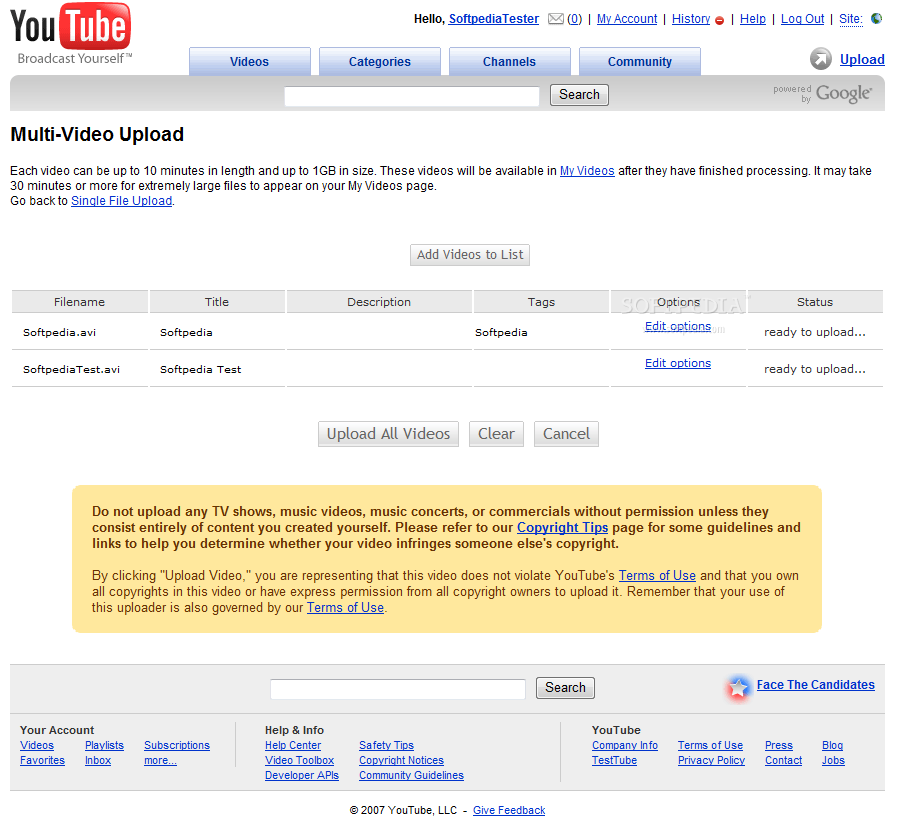The image size is (908, 823).
Task: Open the My Videos link in description
Action: pyautogui.click(x=587, y=171)
